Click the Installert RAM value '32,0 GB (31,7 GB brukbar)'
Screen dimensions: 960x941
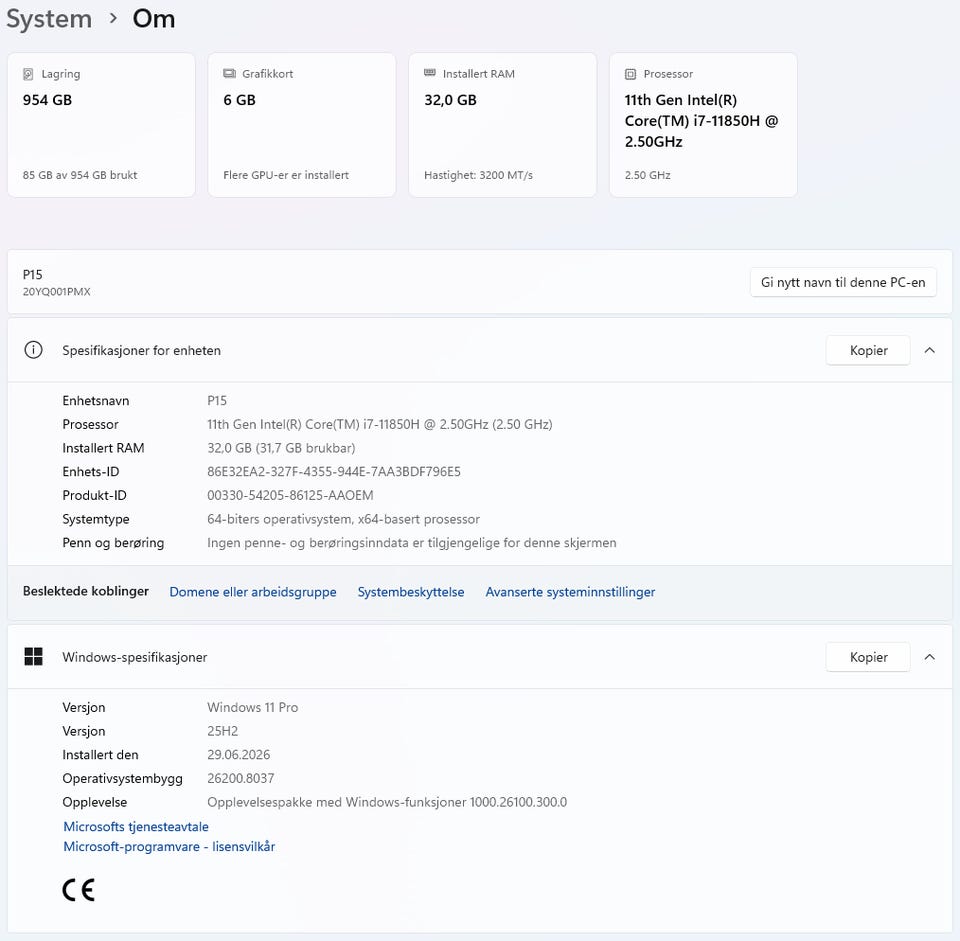281,448
